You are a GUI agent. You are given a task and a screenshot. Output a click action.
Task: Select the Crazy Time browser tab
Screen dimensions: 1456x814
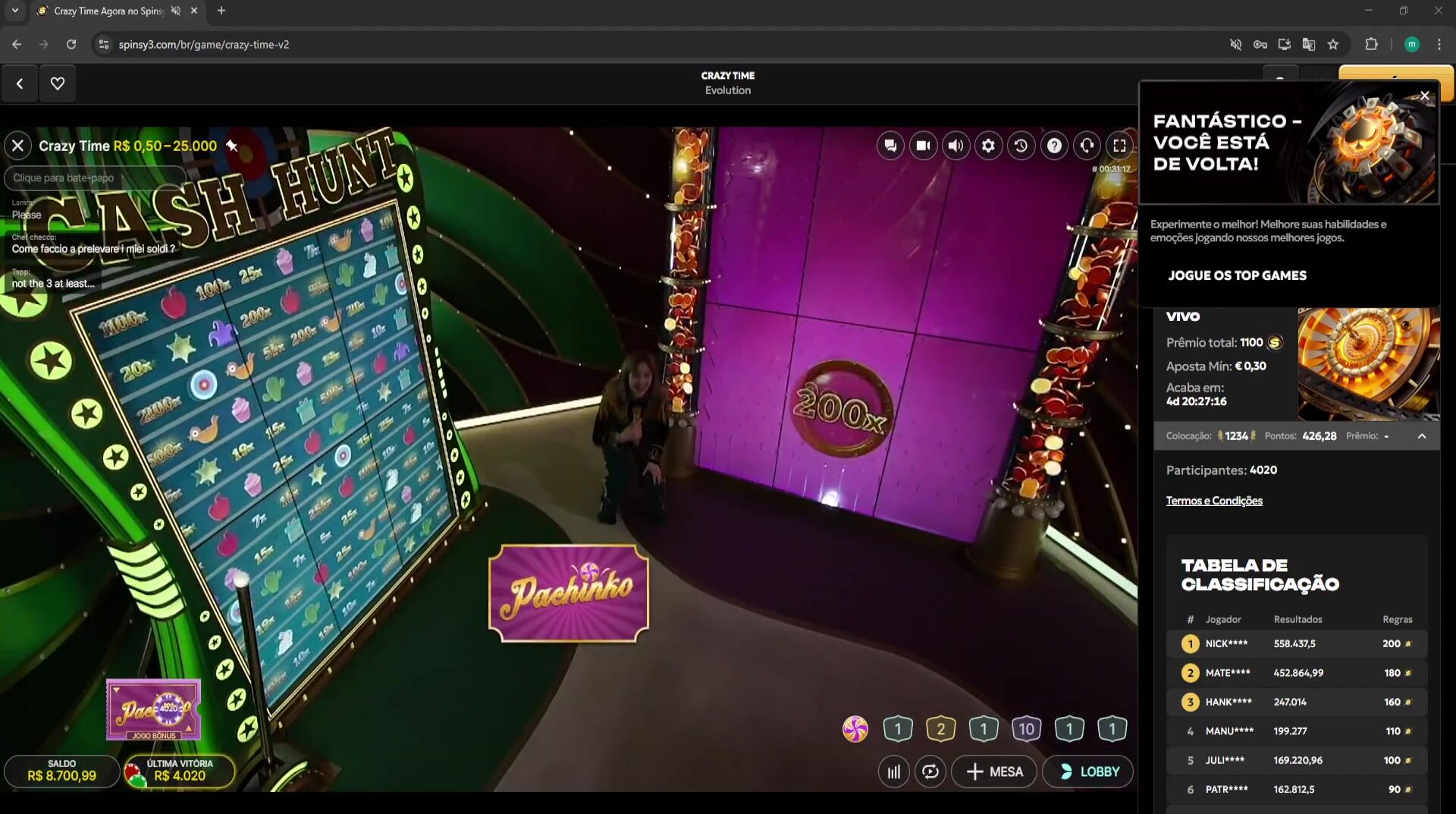pyautogui.click(x=118, y=11)
